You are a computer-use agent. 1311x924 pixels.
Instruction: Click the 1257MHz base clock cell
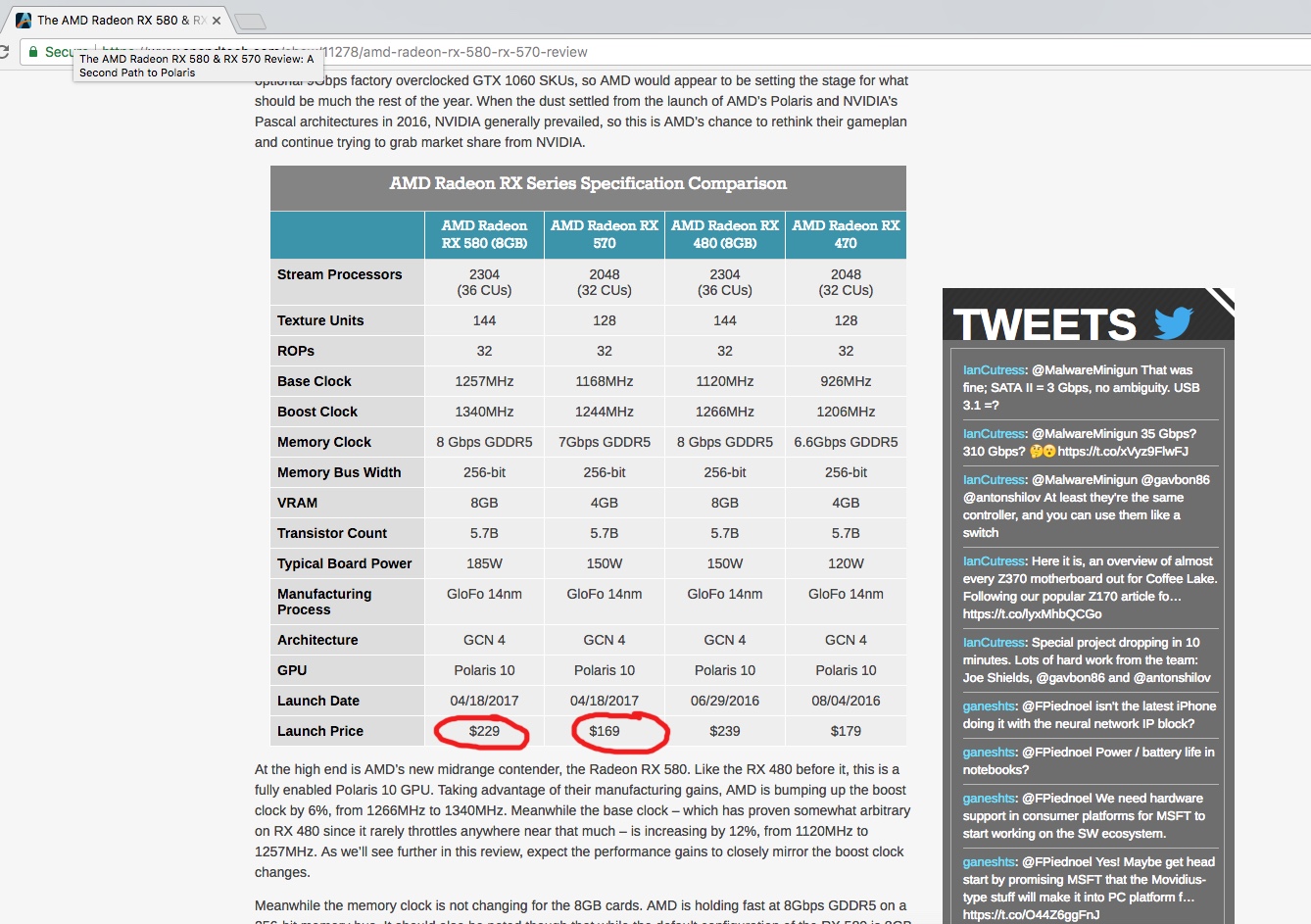click(x=484, y=381)
